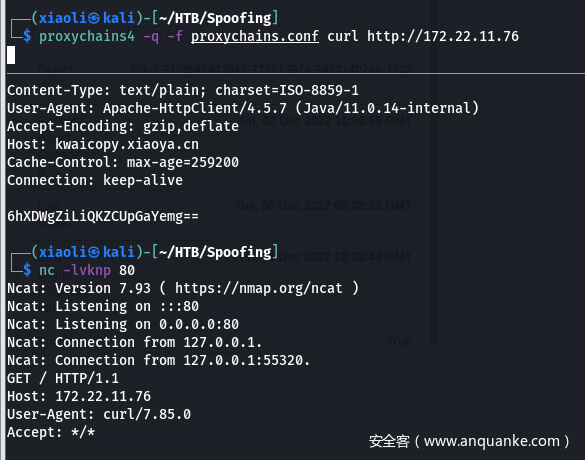Click the -lvknp flag text

pyautogui.click(x=87, y=270)
